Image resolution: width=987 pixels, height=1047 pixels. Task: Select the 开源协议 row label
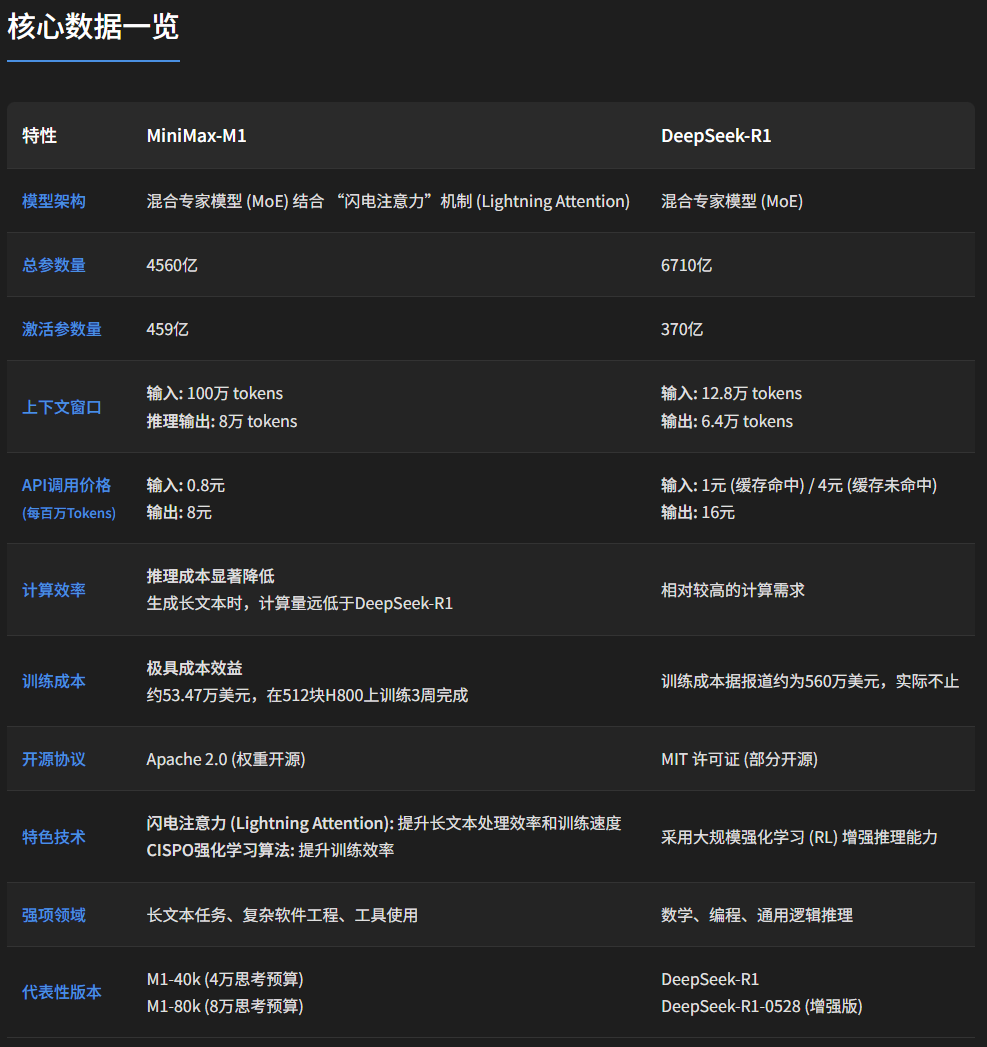point(53,759)
